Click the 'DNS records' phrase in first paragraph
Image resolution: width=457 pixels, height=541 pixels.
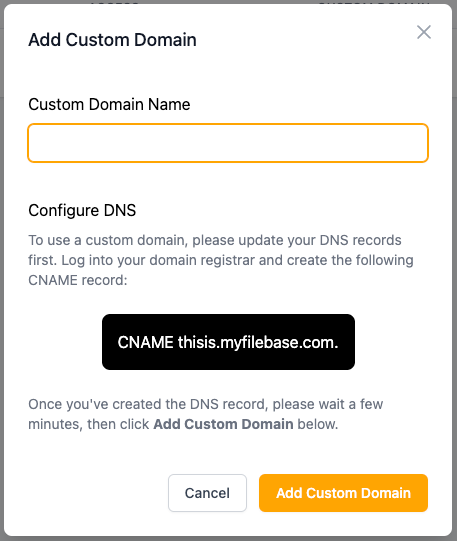[x=360, y=240]
